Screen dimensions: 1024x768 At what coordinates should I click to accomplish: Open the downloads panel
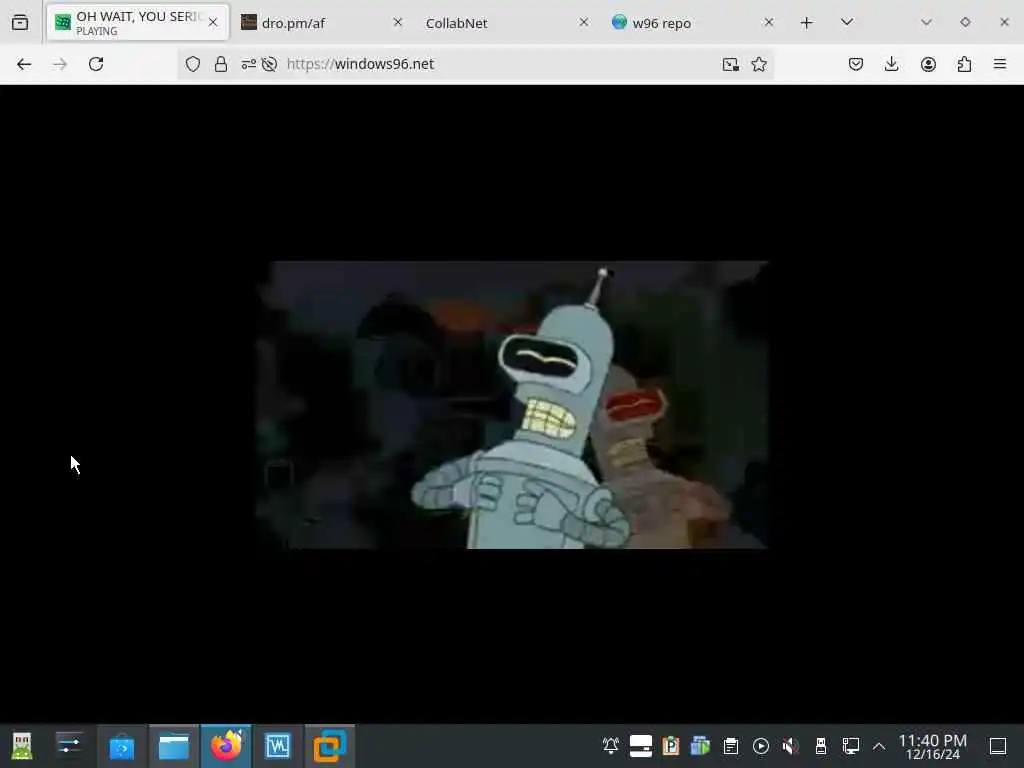click(891, 64)
